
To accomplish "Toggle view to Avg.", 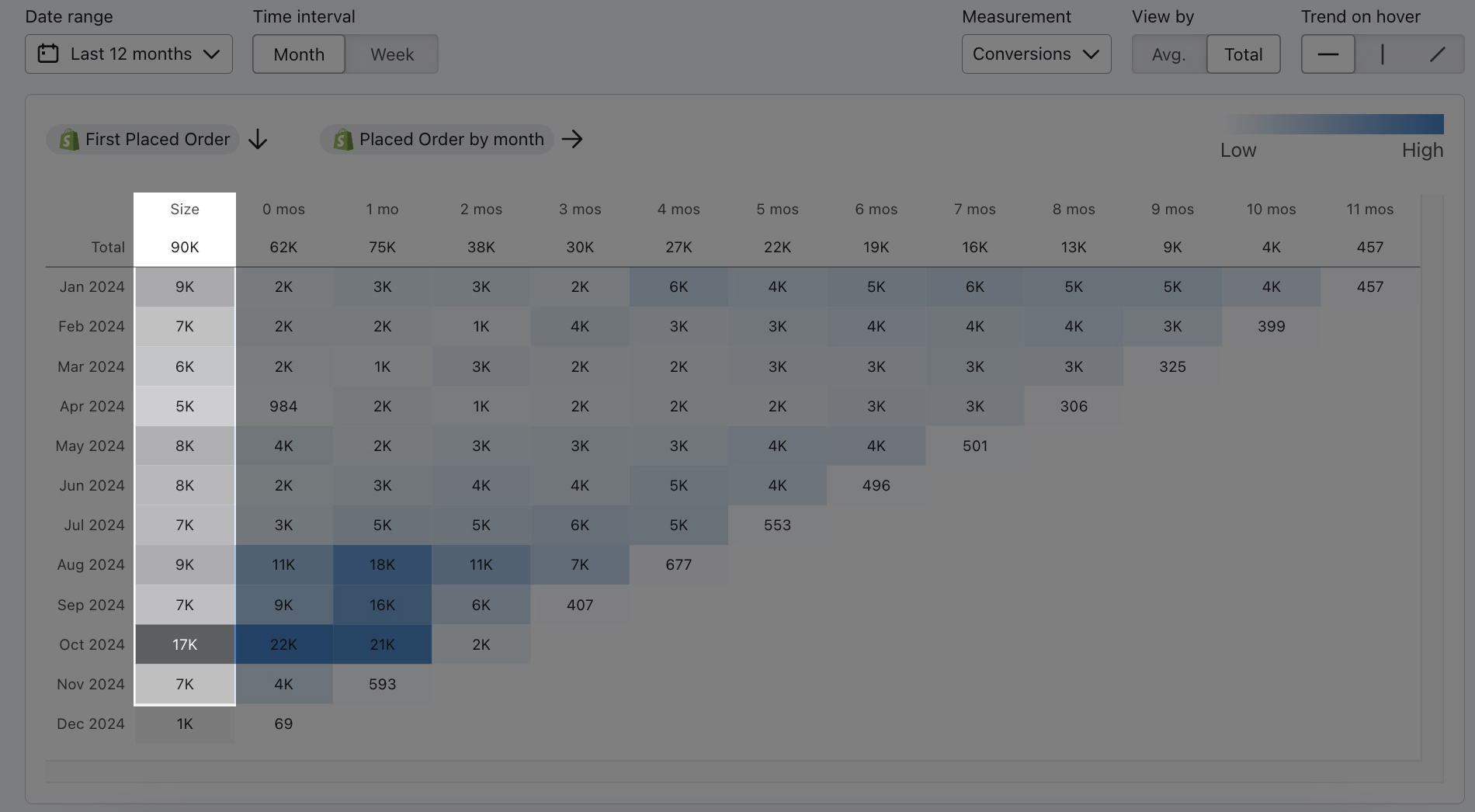I will [1168, 54].
